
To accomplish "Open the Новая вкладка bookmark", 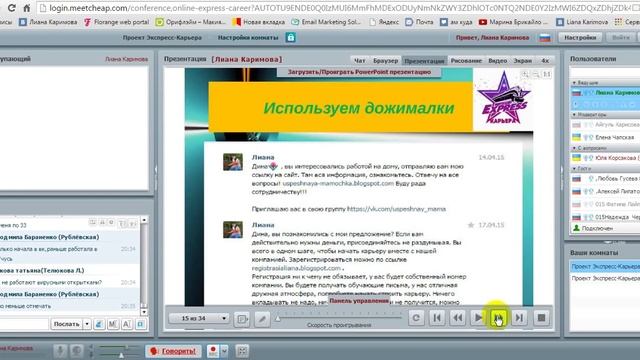I will click(x=258, y=22).
